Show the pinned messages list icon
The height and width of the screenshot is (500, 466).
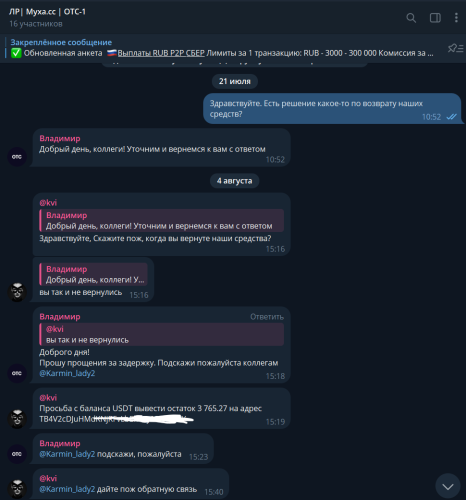coord(455,48)
